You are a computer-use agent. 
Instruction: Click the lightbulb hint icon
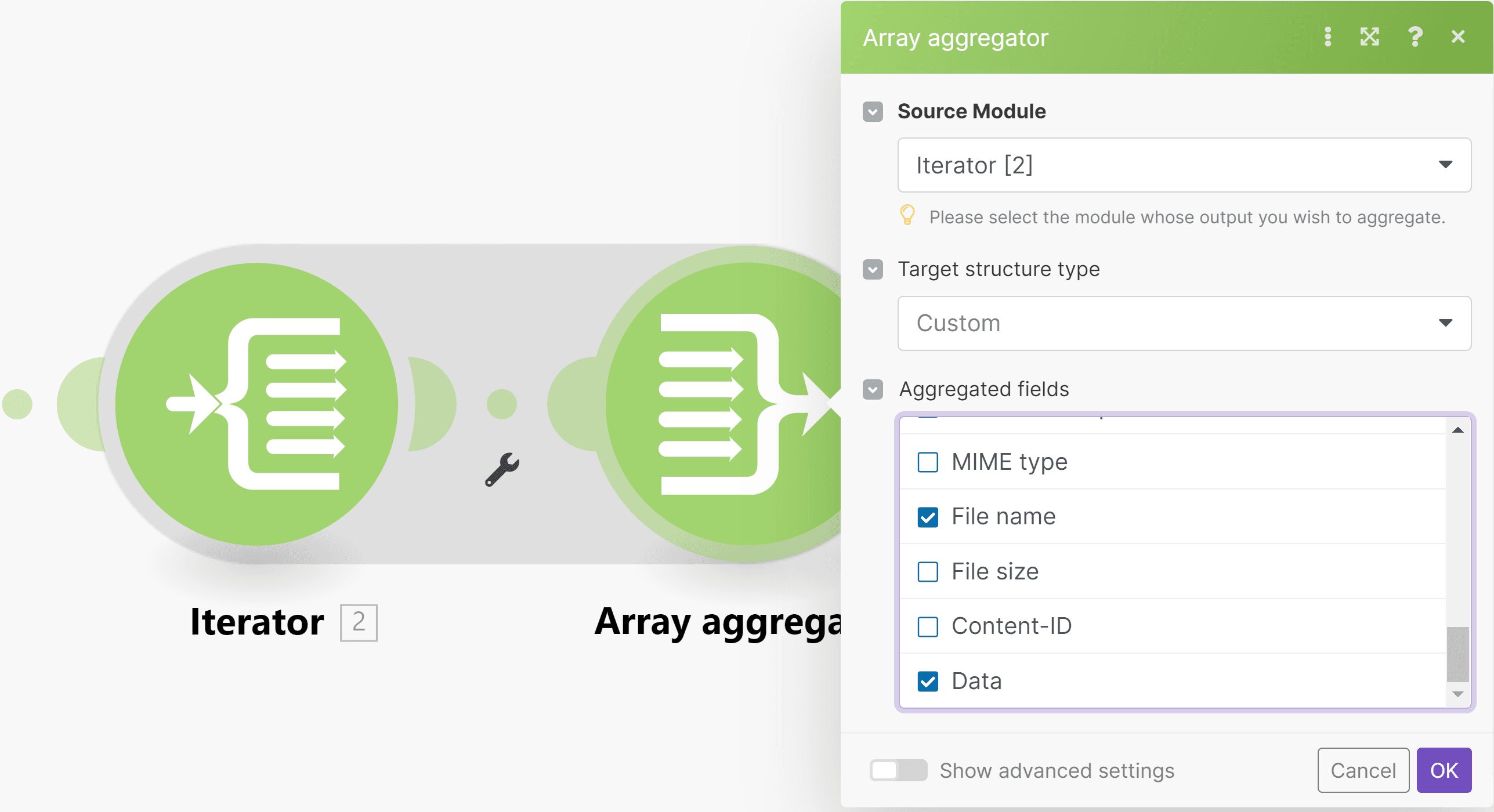tap(909, 216)
